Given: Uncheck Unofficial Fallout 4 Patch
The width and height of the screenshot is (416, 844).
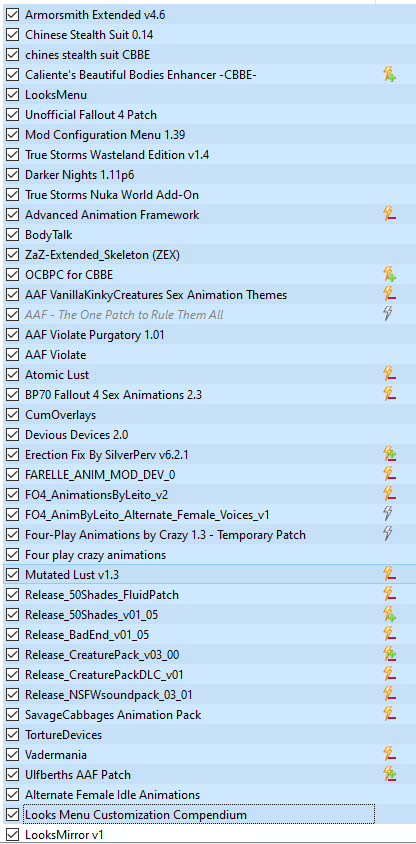Looking at the screenshot, I should pyautogui.click(x=12, y=115).
